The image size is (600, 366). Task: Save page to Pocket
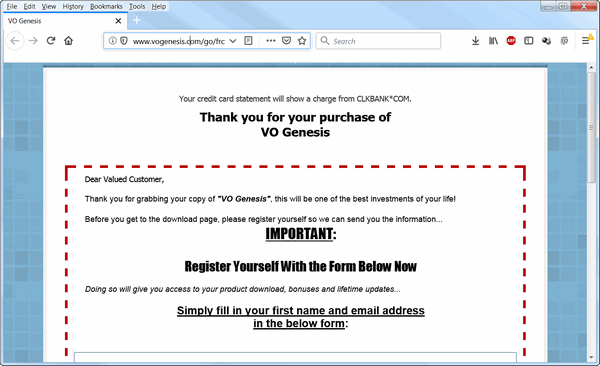click(x=286, y=41)
